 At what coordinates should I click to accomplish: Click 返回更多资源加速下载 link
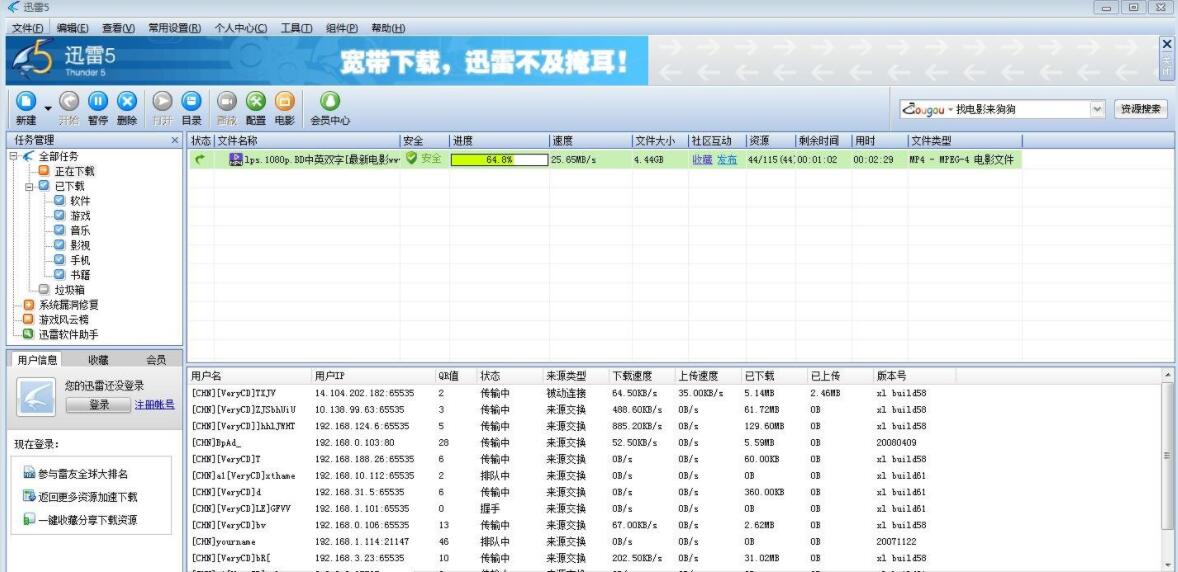coord(87,497)
